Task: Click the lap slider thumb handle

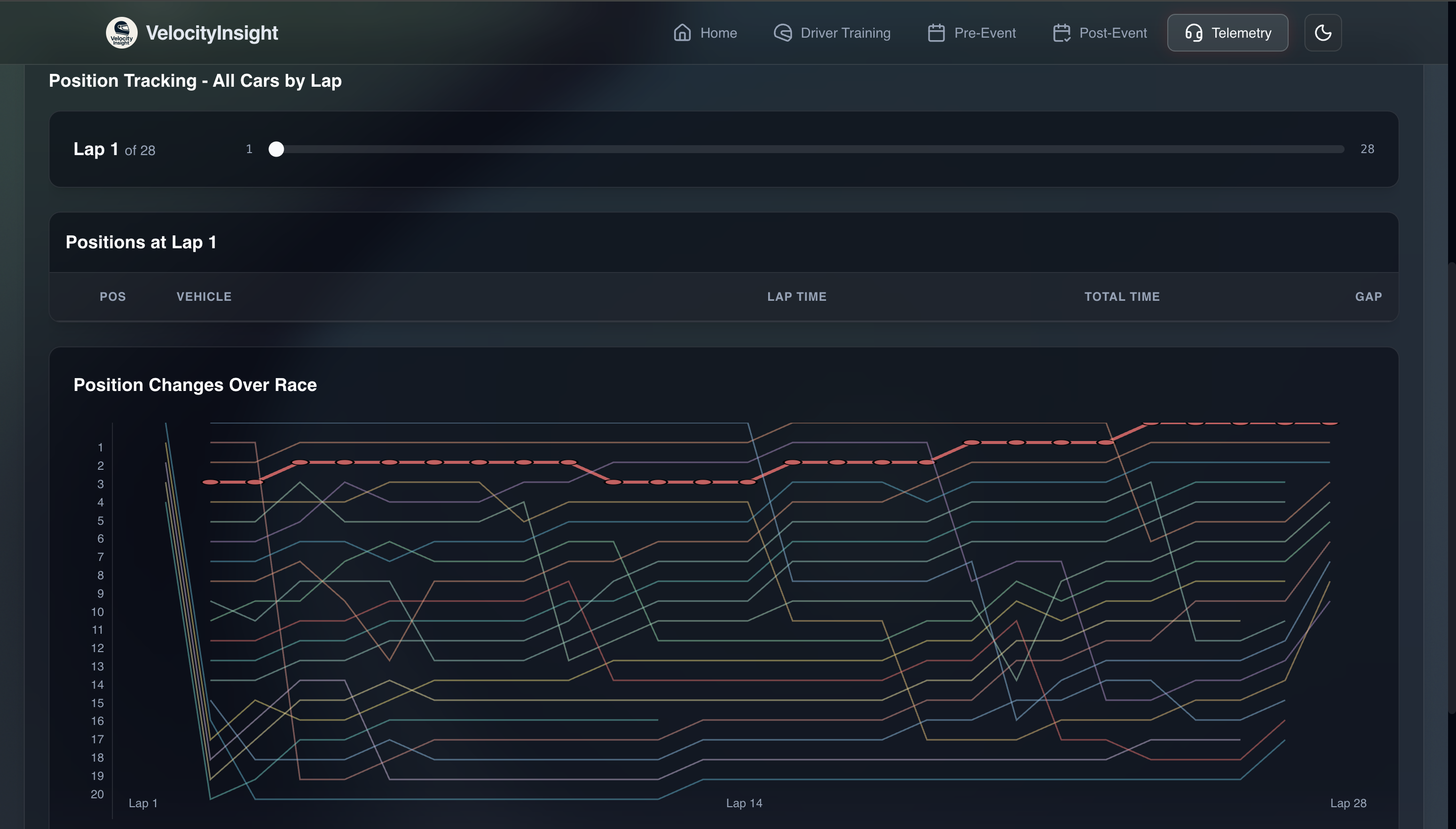Action: tap(276, 149)
